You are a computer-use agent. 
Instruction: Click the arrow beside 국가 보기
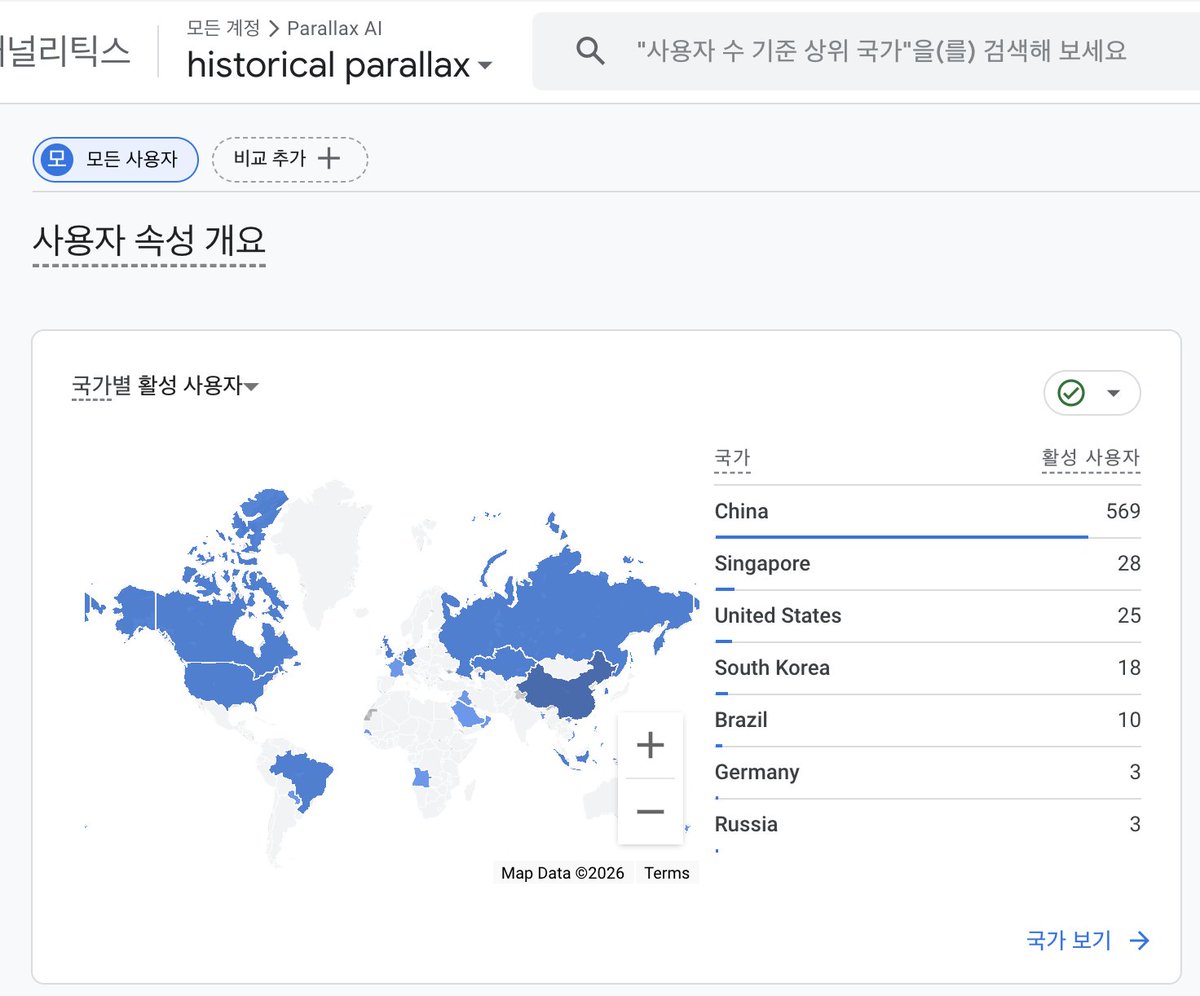coord(1139,940)
